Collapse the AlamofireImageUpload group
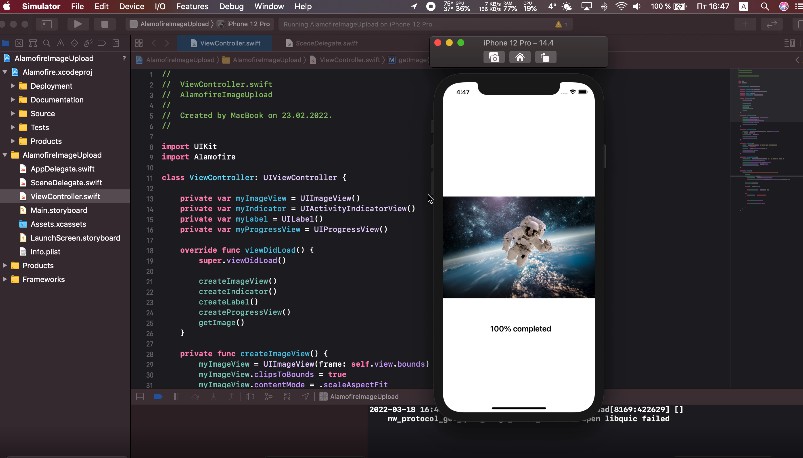This screenshot has width=803, height=458. [x=5, y=155]
